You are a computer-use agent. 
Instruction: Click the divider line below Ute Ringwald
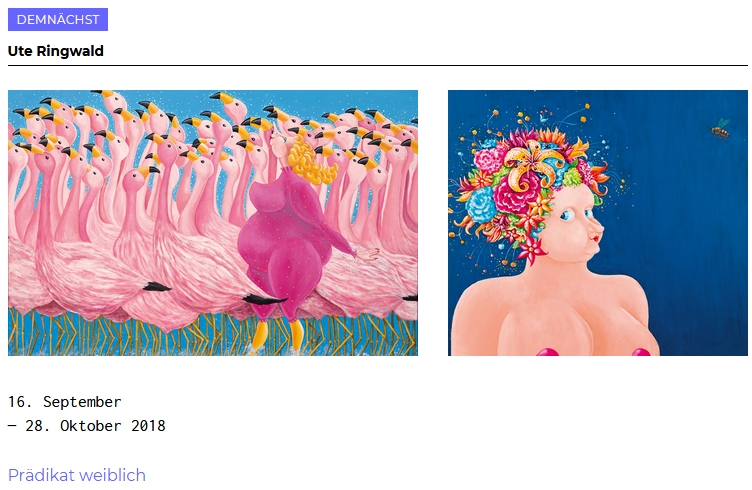377,65
